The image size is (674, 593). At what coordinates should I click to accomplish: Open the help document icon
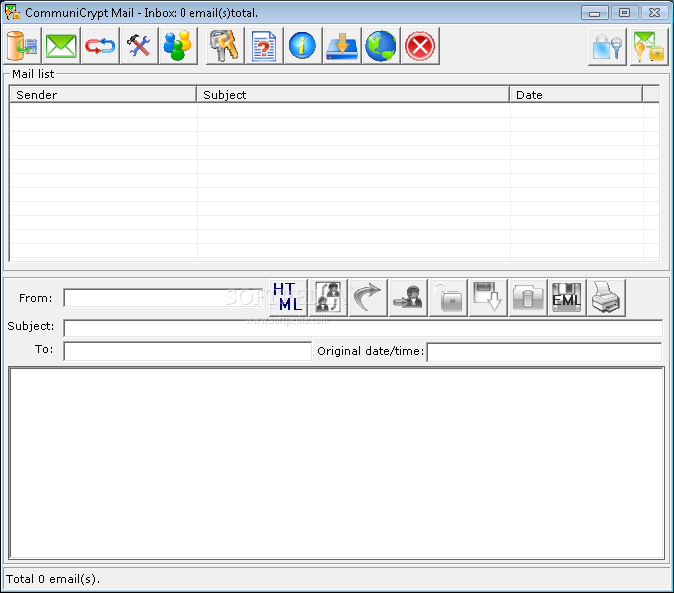coord(264,46)
